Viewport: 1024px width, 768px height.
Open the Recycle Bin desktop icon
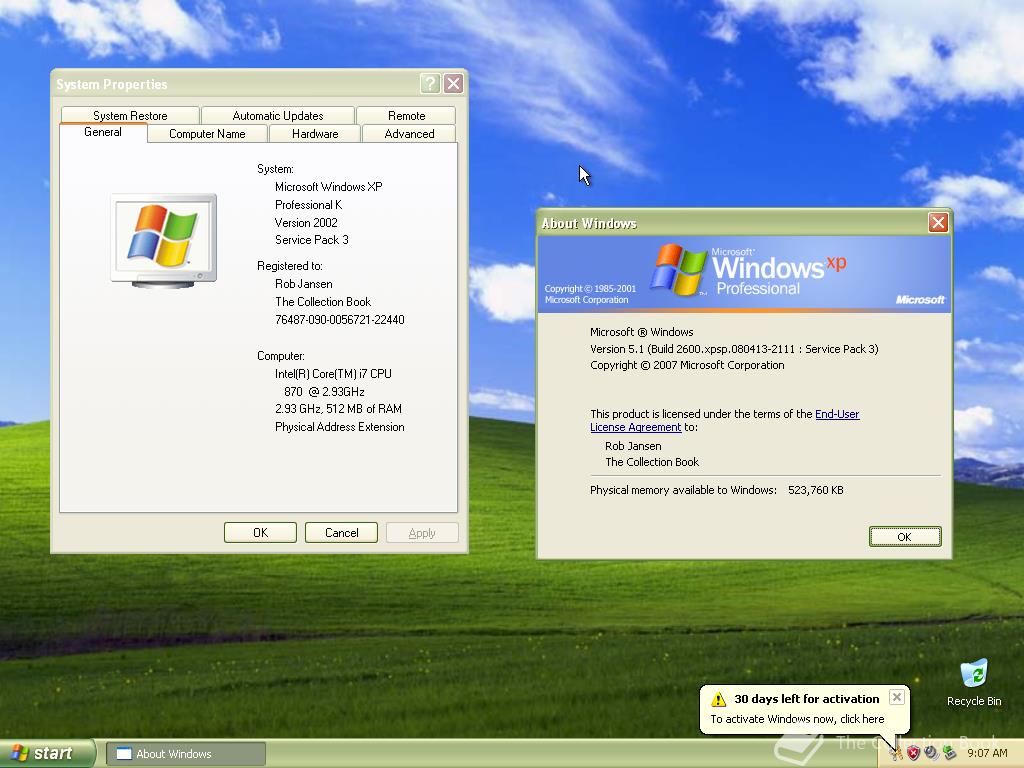tap(974, 683)
